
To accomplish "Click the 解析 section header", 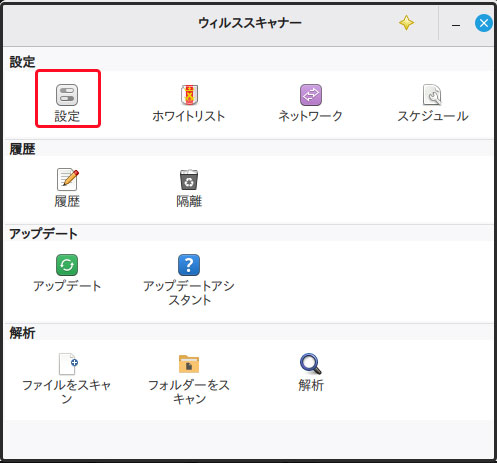I will pyautogui.click(x=22, y=333).
